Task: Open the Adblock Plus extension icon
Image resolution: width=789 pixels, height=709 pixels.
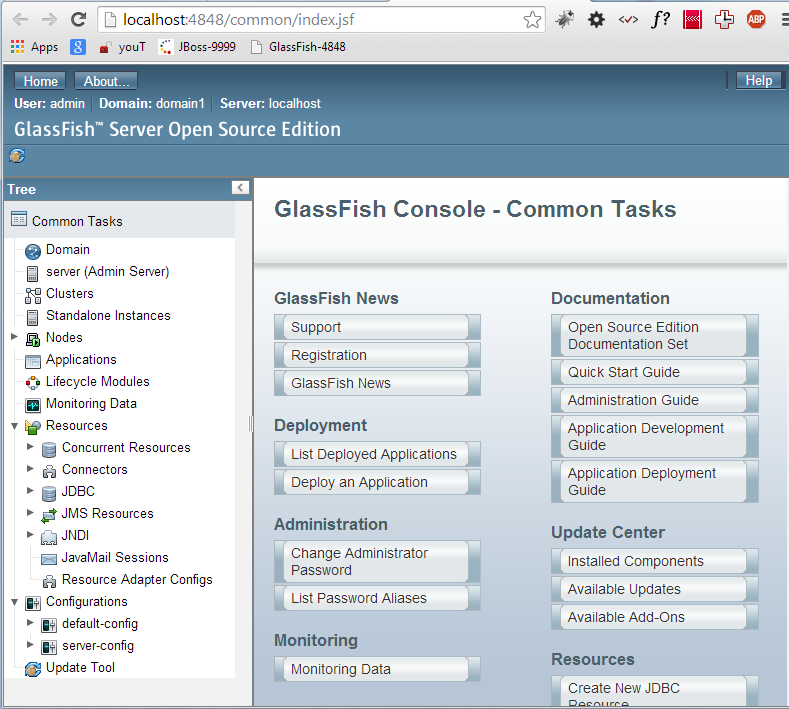Action: 756,20
